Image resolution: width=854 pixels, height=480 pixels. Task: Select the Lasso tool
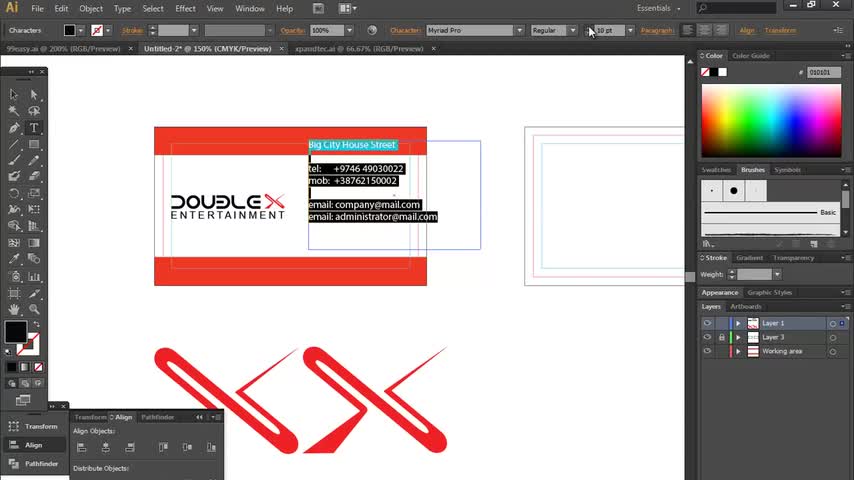[34, 111]
